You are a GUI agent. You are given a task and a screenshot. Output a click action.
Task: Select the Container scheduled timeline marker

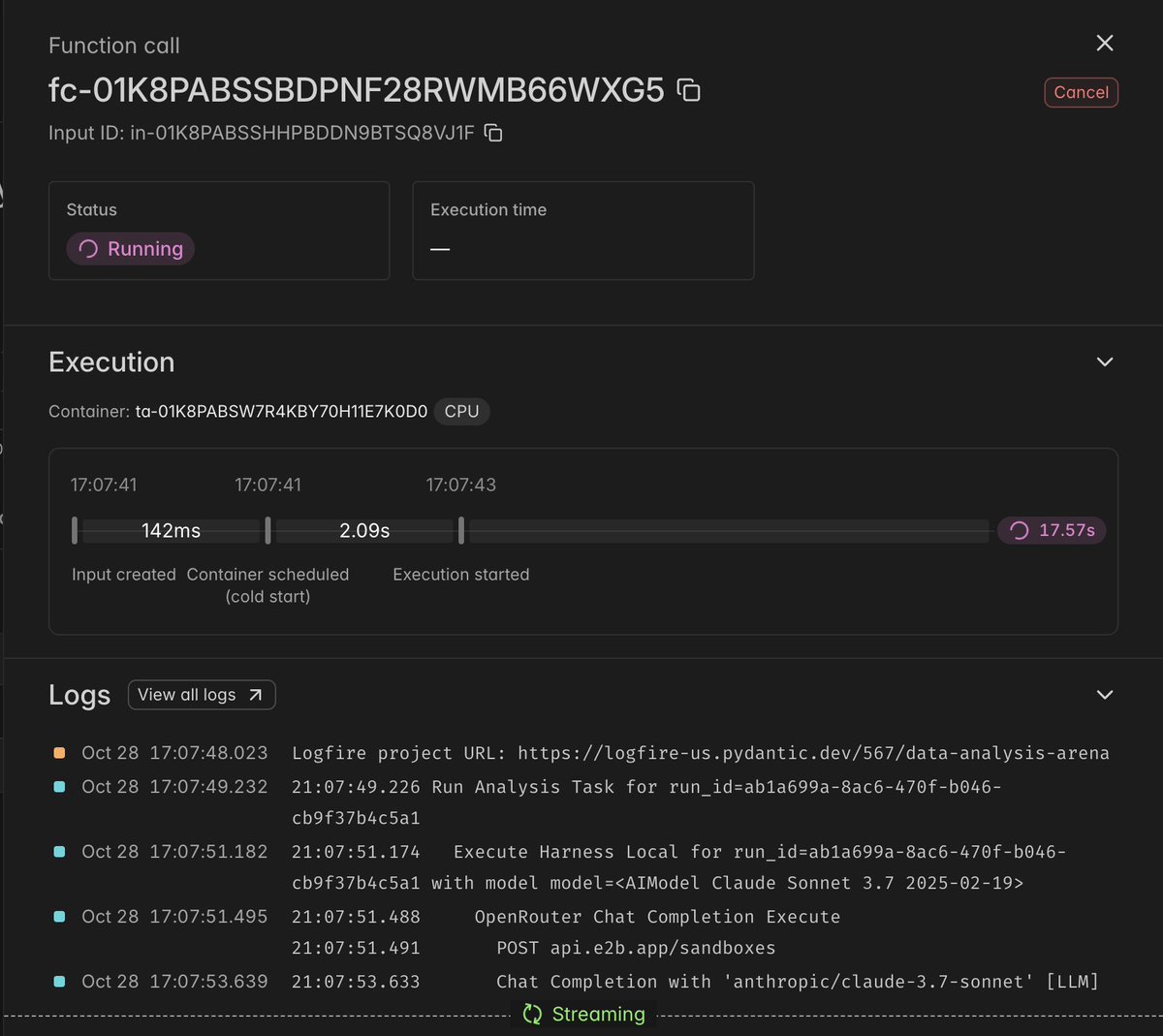click(268, 530)
